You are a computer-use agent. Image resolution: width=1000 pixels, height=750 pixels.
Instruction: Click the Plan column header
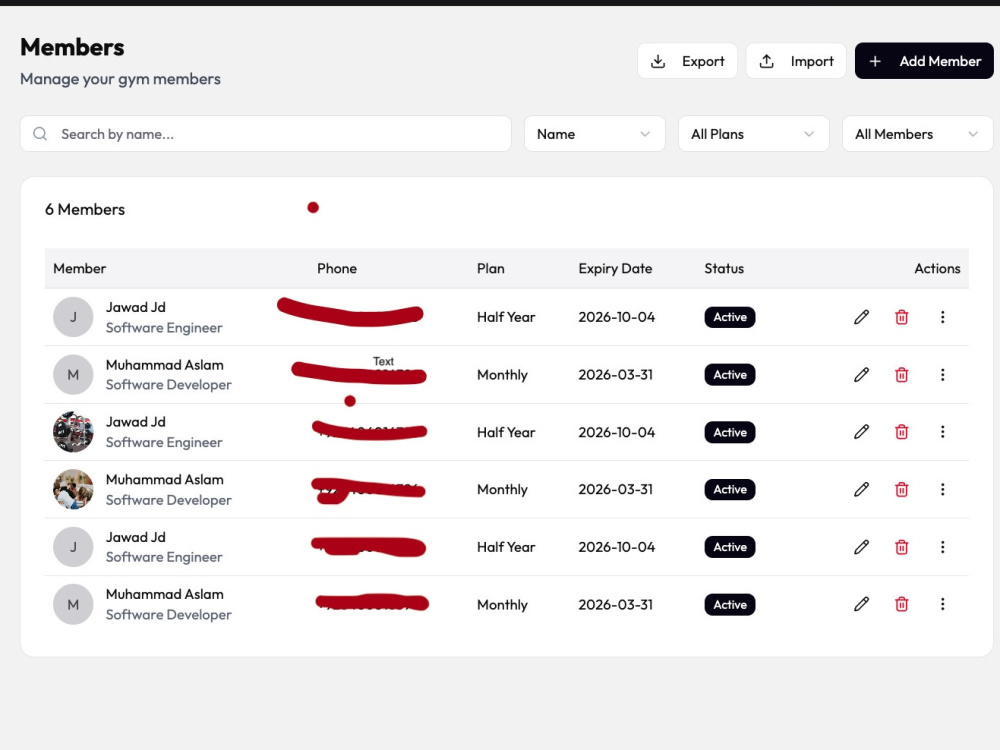pos(490,268)
